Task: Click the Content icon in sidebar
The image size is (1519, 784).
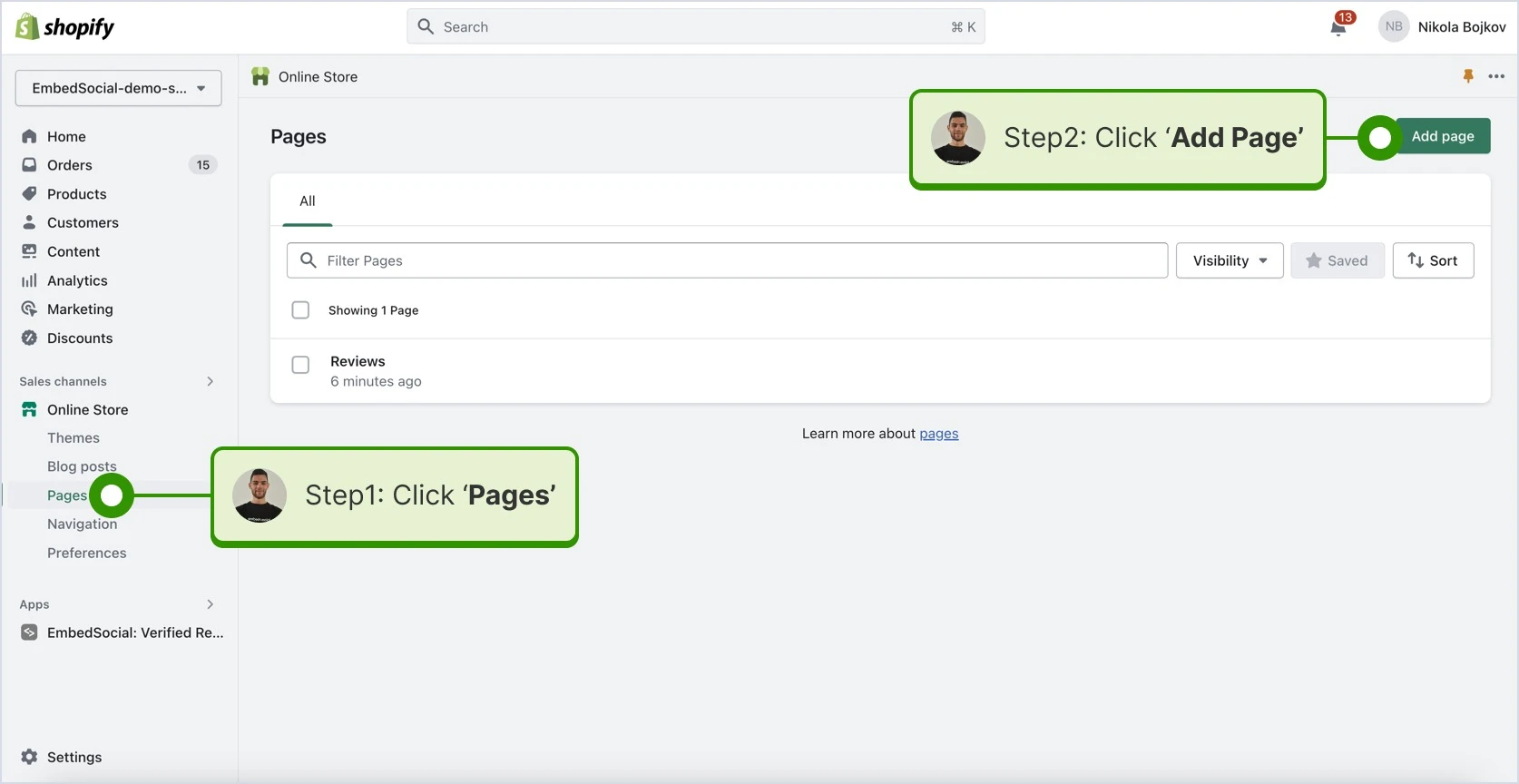Action: click(29, 251)
